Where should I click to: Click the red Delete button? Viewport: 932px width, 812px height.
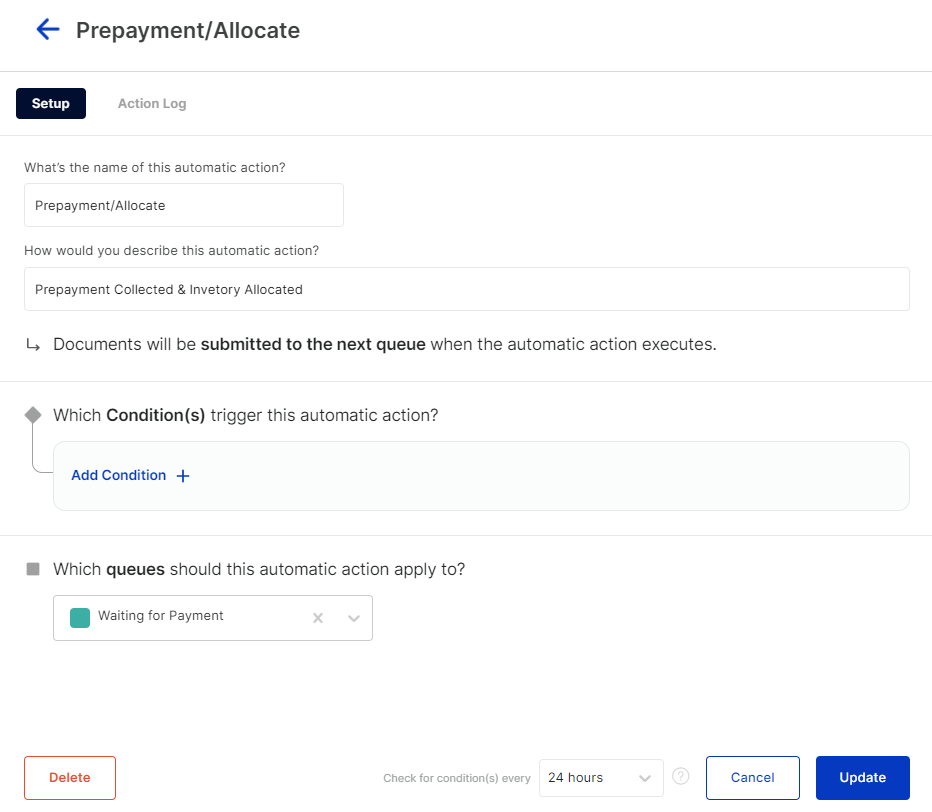click(70, 778)
